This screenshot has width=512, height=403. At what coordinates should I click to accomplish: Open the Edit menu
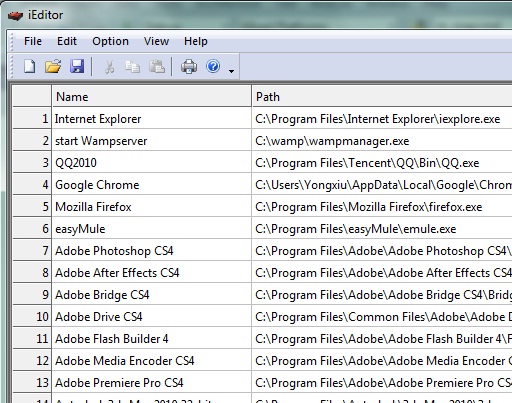(67, 41)
